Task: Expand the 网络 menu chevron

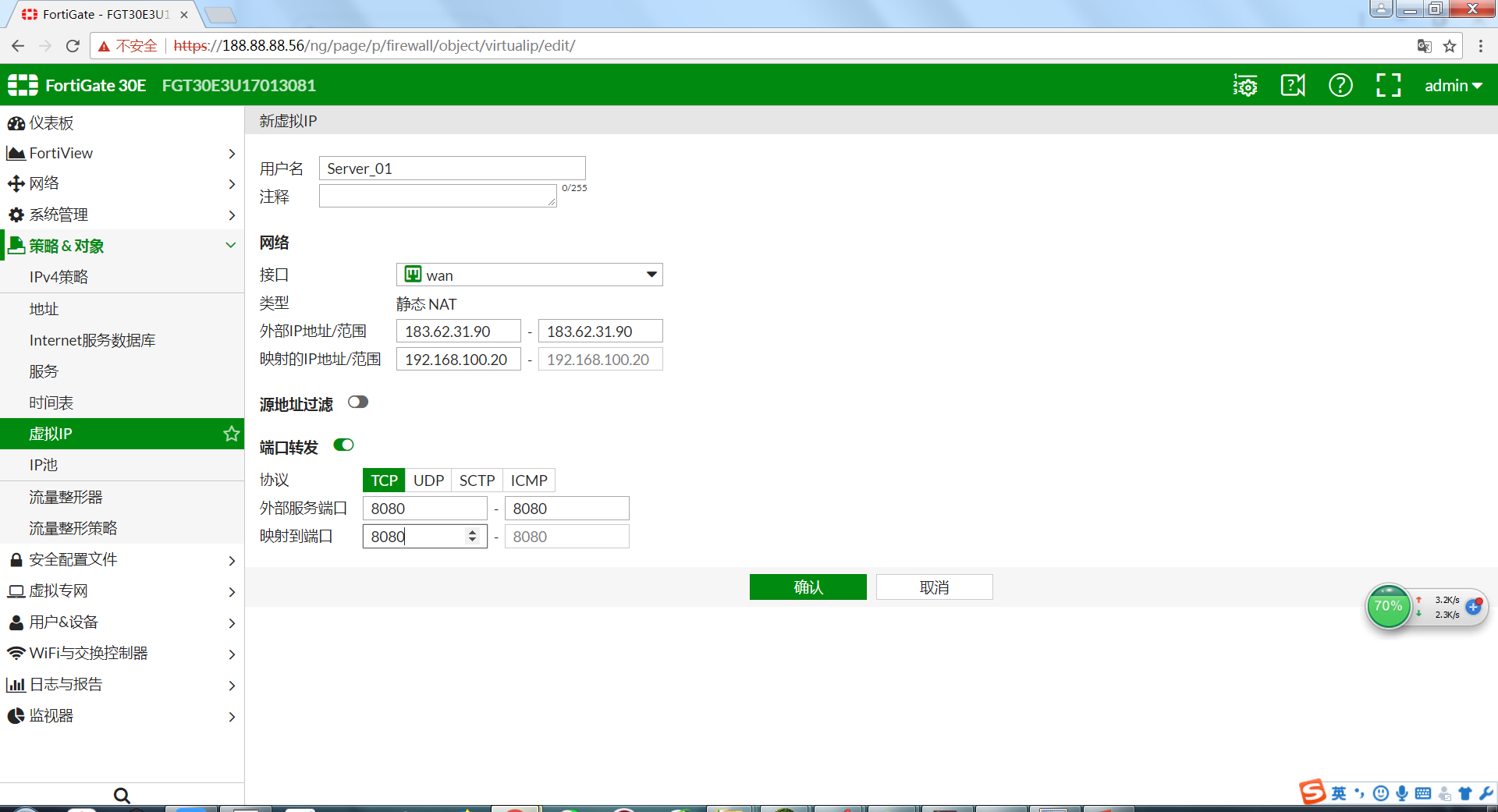Action: click(x=232, y=184)
